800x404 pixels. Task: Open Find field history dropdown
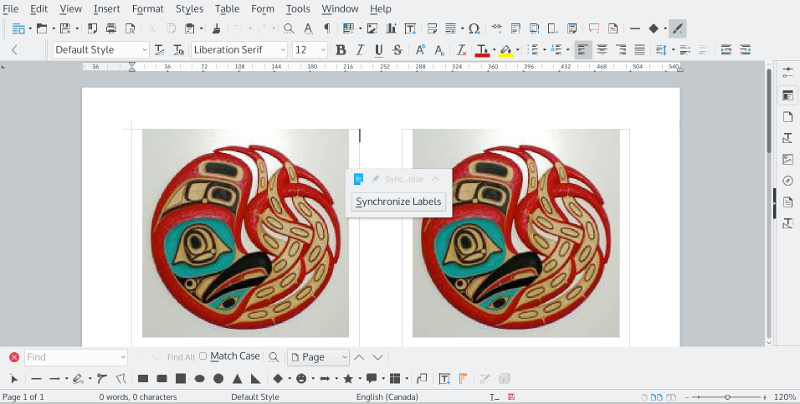pos(123,357)
